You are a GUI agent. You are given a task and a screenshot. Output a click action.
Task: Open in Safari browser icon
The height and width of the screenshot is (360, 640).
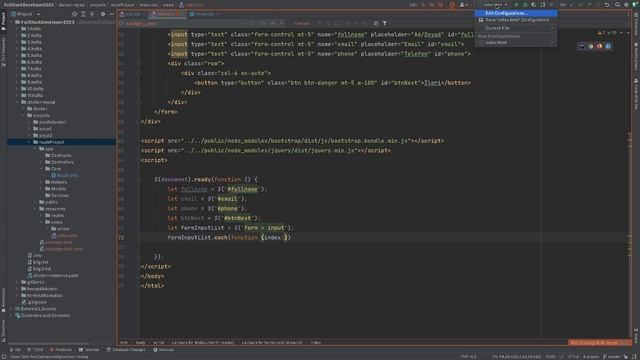click(x=608, y=46)
